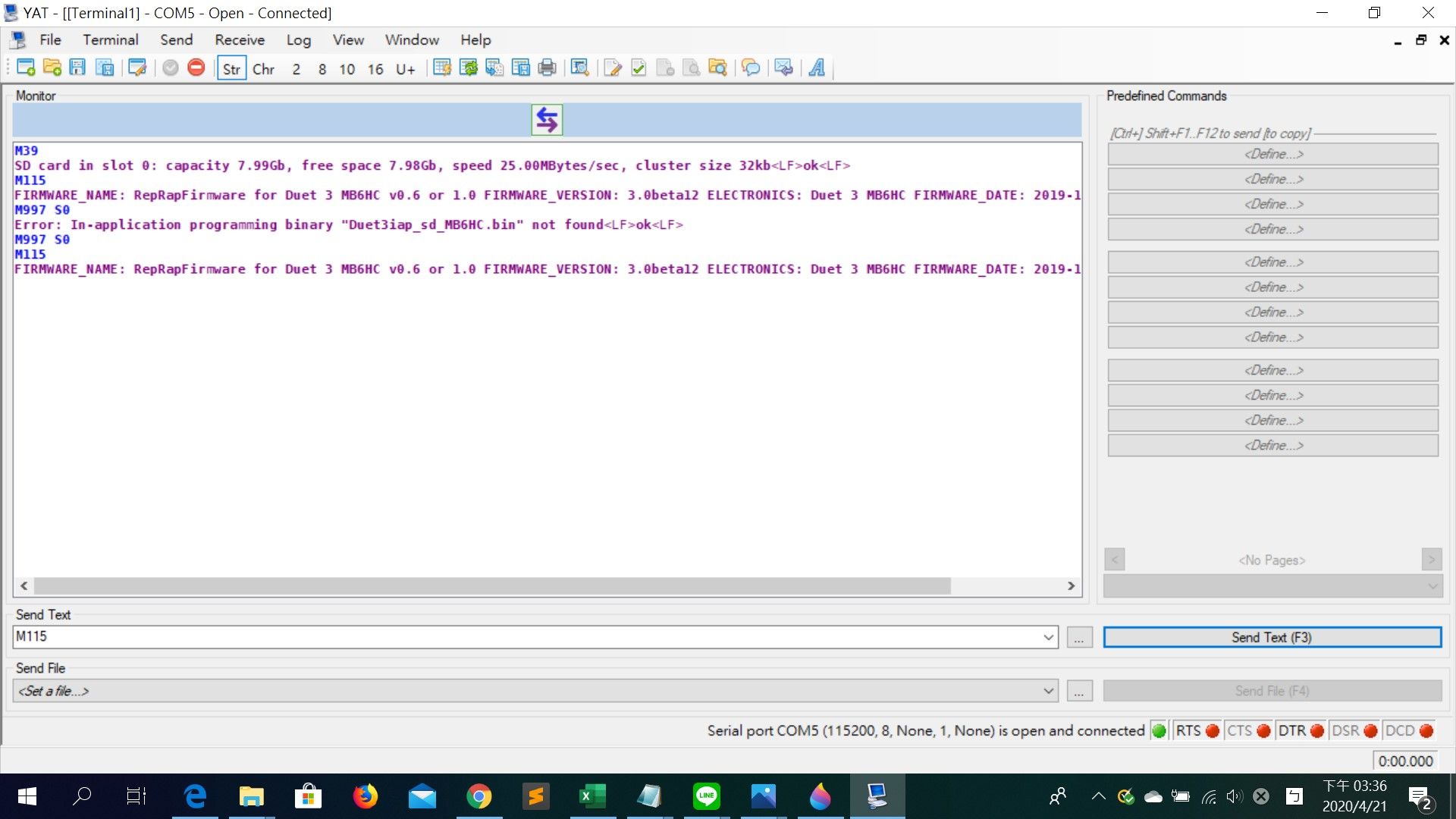Image resolution: width=1456 pixels, height=819 pixels.
Task: Click the ellipsis button beside Send File
Action: (x=1079, y=691)
